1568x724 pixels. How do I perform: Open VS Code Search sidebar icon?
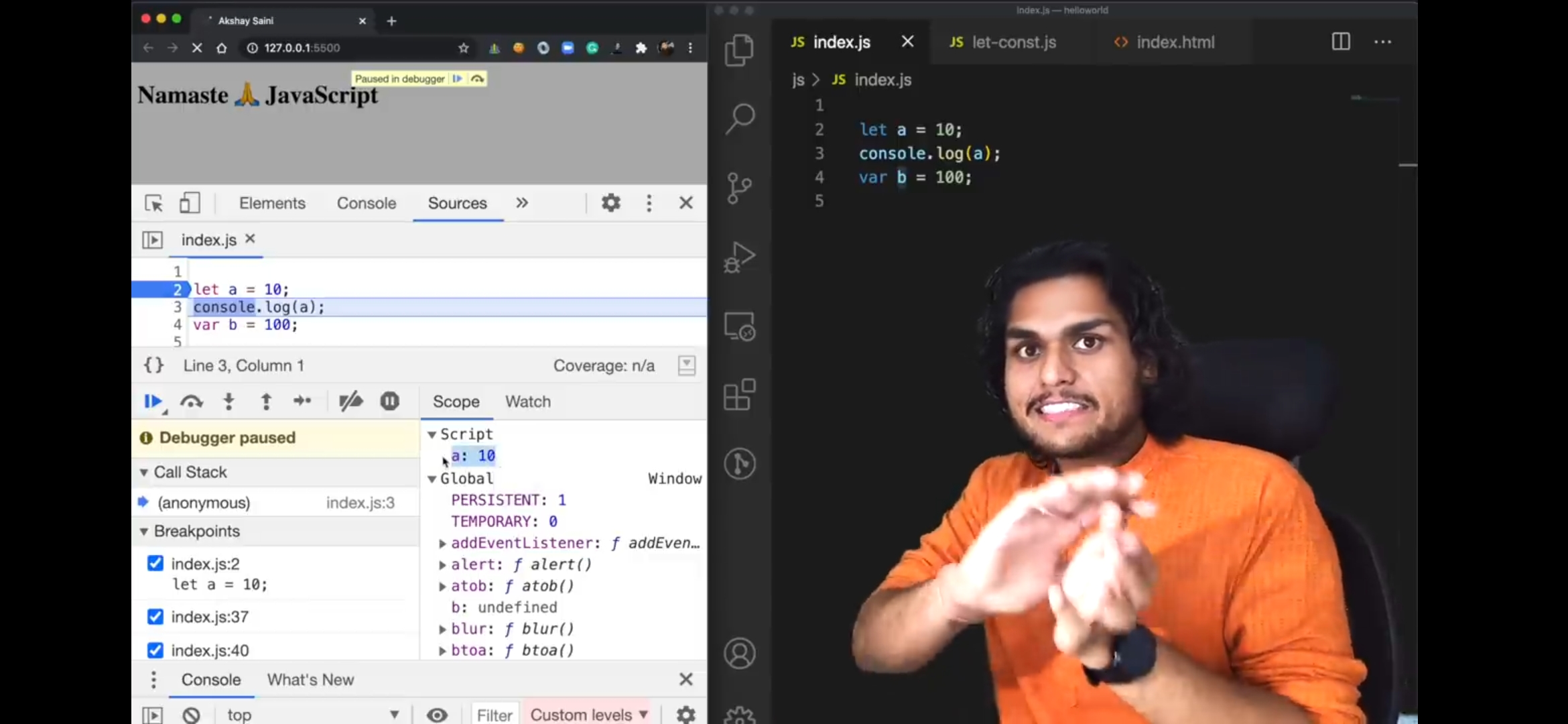coord(740,119)
